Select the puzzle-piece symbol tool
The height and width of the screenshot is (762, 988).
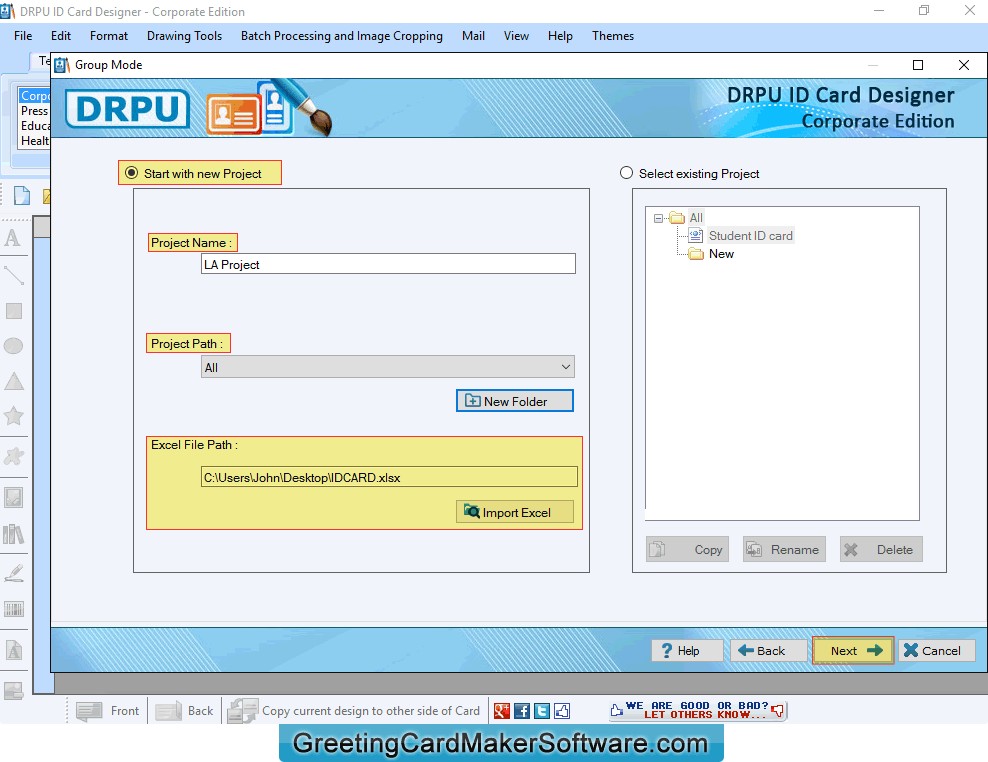click(14, 456)
